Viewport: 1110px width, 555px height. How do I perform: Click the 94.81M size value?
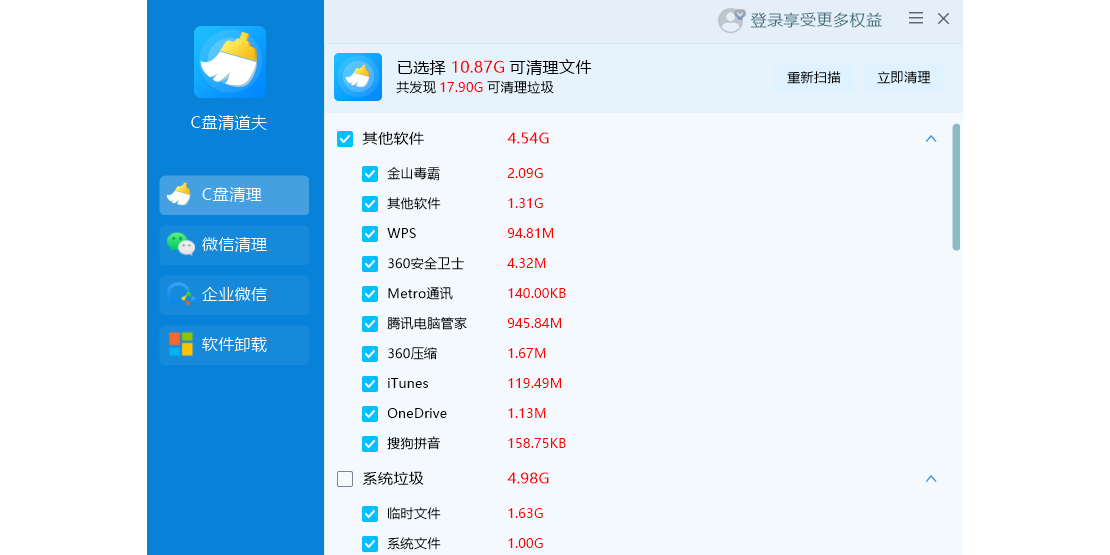(x=530, y=234)
